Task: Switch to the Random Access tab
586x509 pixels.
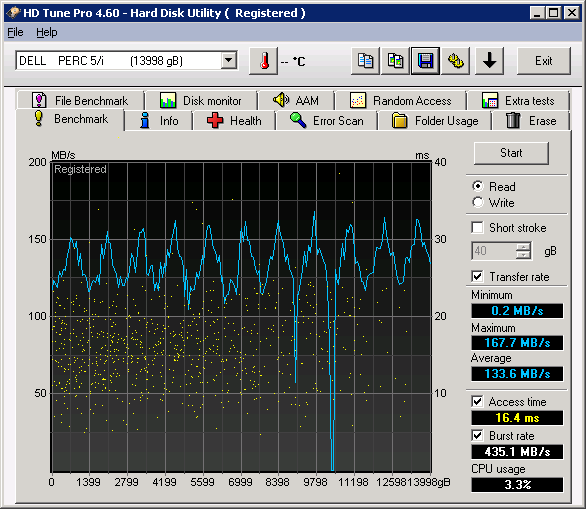Action: point(401,101)
